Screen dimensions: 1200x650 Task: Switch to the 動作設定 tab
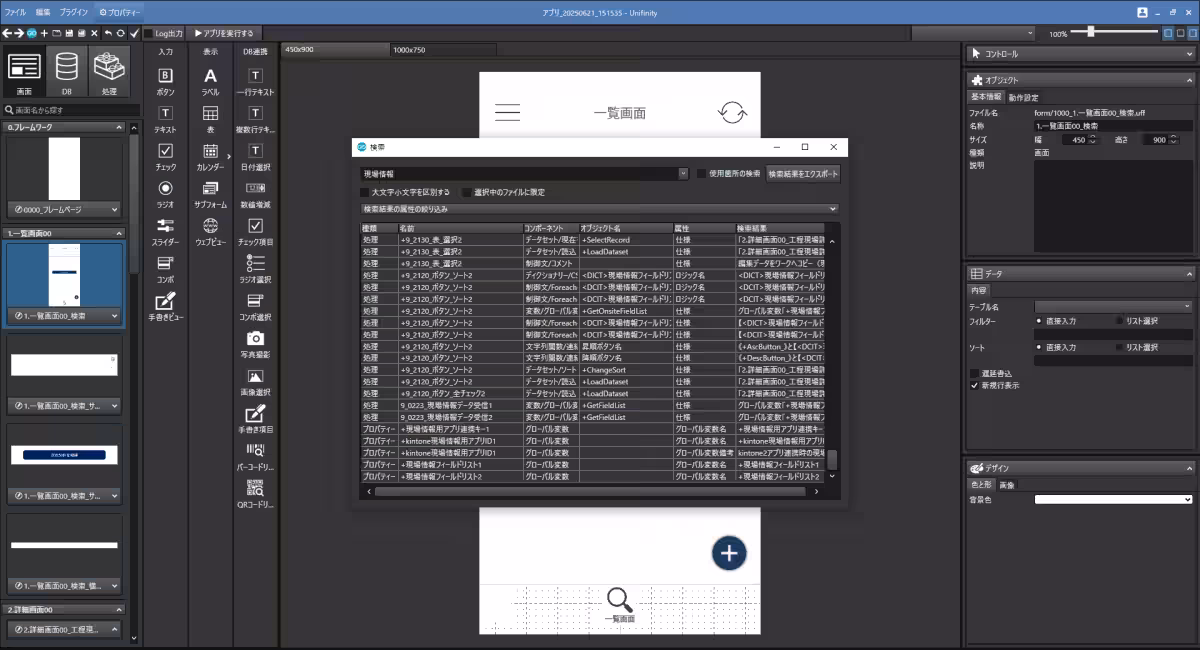(x=1023, y=98)
